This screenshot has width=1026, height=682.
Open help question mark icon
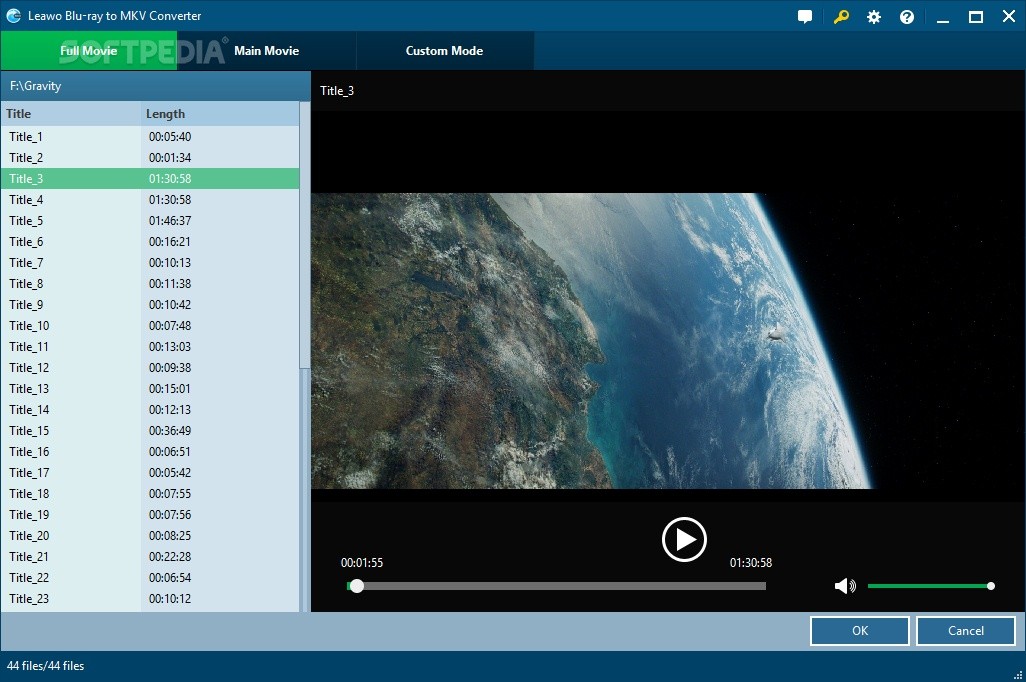(907, 17)
